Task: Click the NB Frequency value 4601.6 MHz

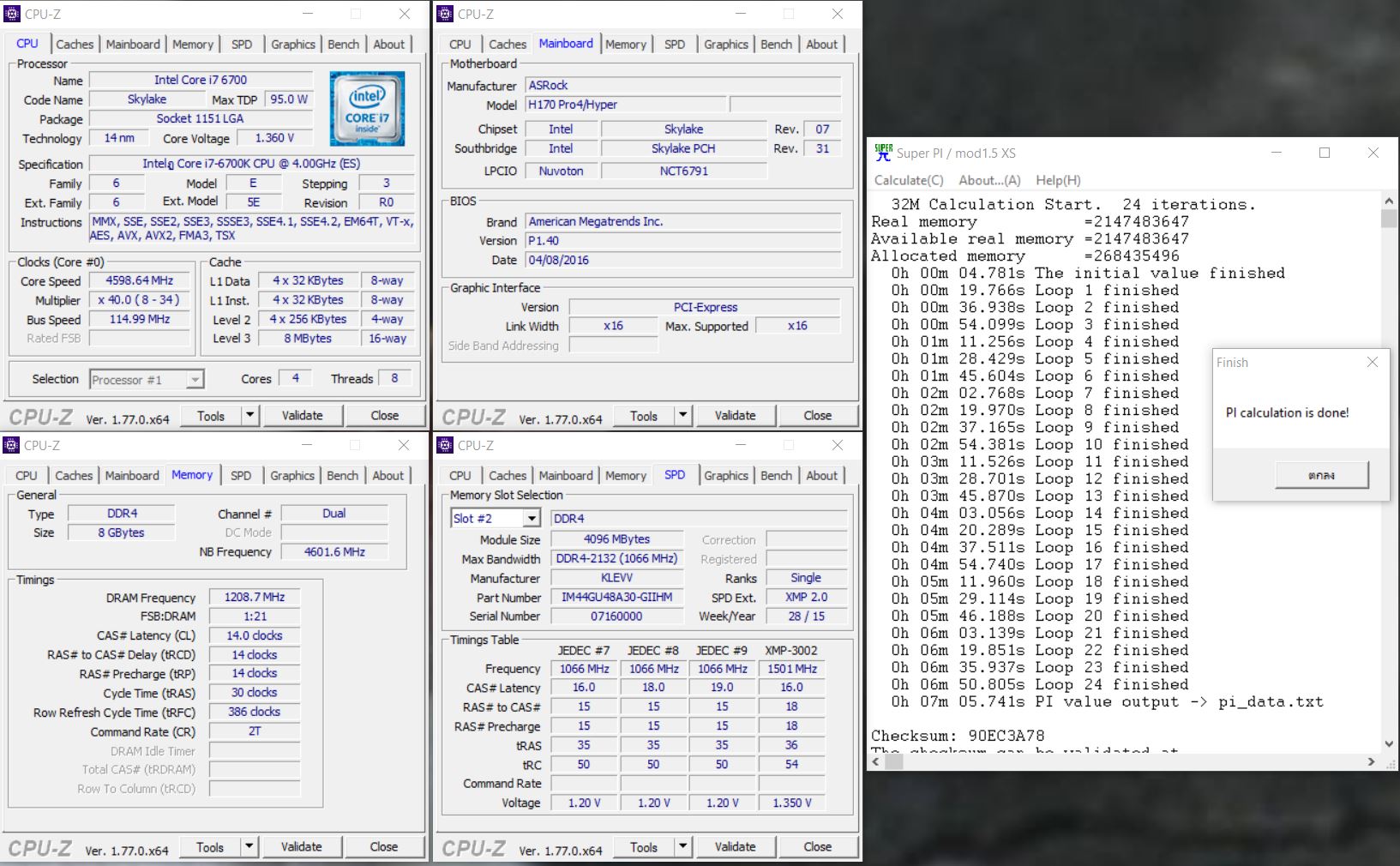Action: 334,552
